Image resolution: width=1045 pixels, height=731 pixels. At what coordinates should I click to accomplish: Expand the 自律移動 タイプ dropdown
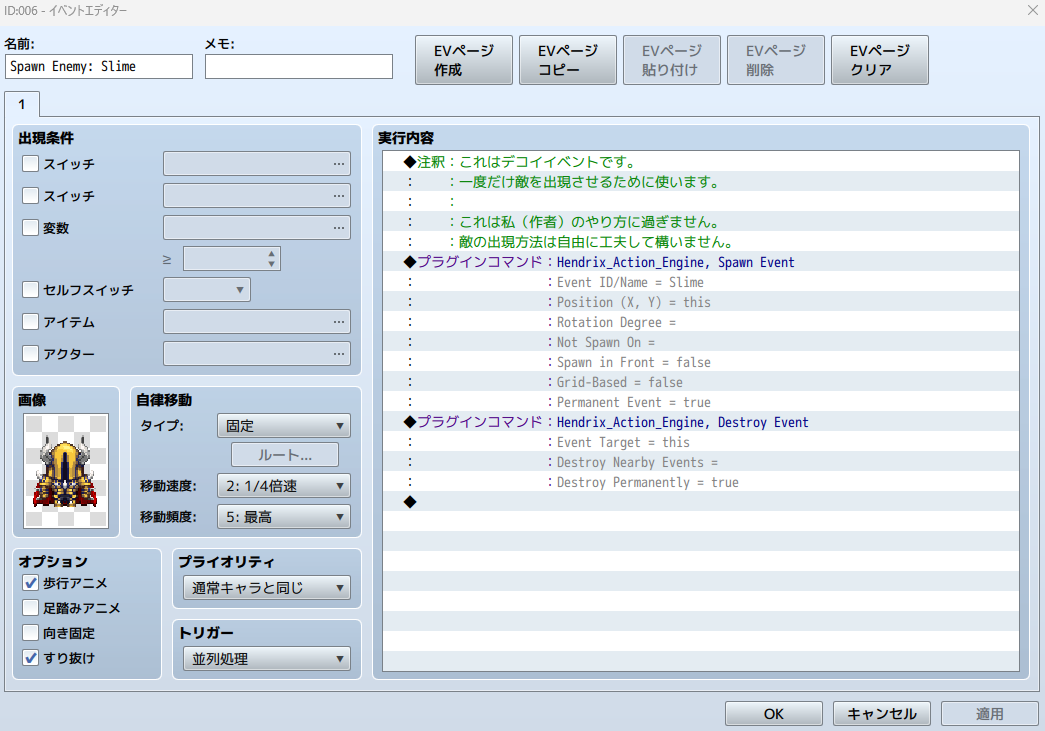[283, 426]
